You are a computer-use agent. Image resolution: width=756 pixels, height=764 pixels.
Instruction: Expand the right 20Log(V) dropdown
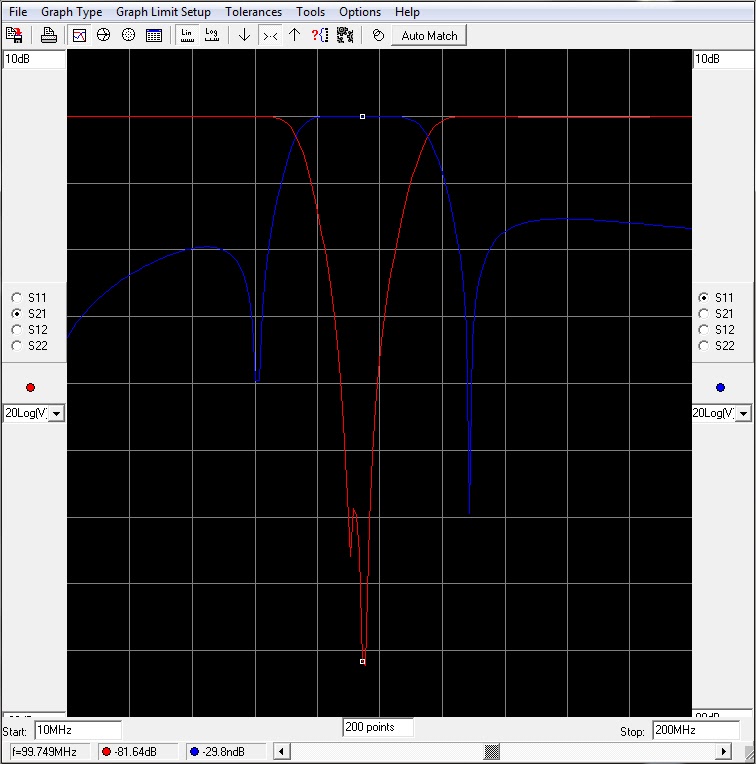pos(743,414)
